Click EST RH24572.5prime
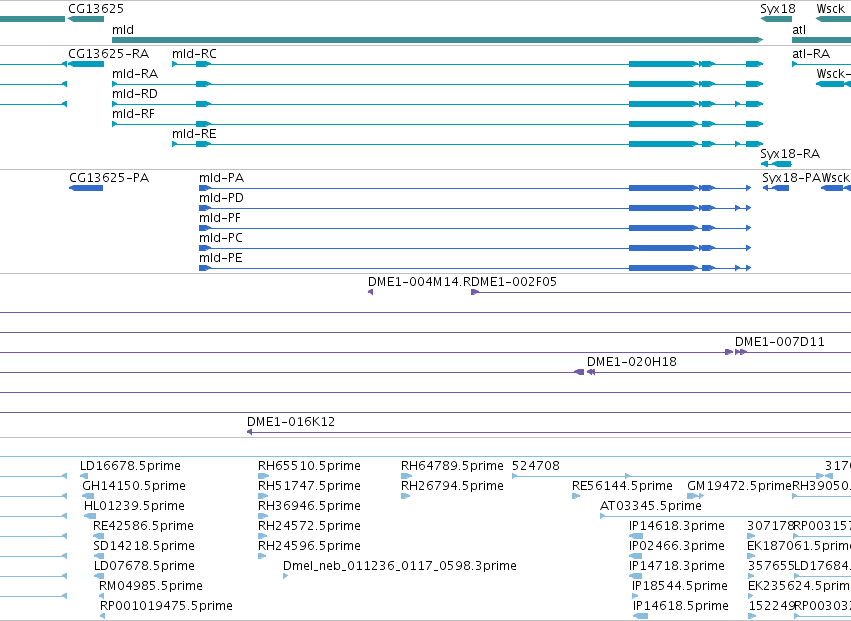This screenshot has width=851, height=621. point(309,526)
